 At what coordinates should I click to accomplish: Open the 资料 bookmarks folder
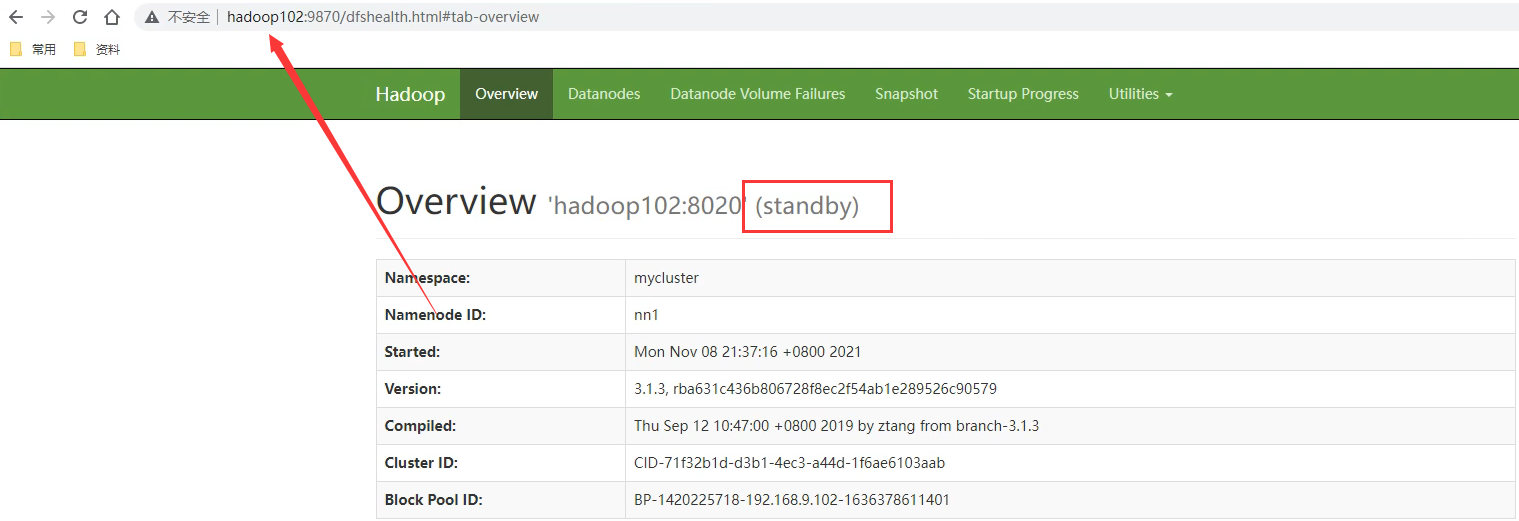click(x=97, y=49)
